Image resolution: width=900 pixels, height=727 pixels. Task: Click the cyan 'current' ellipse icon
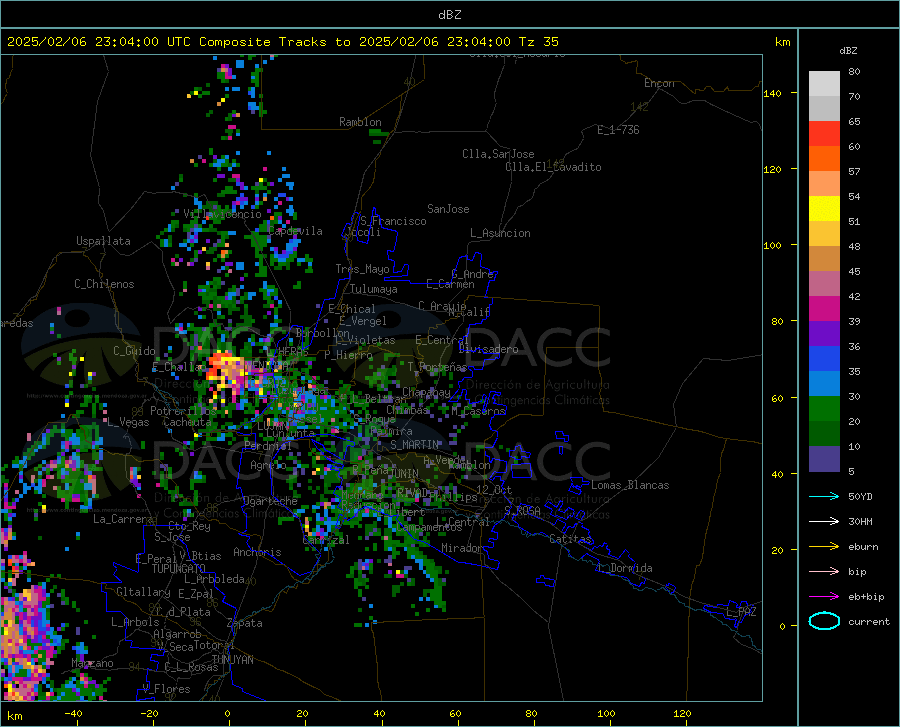click(824, 621)
